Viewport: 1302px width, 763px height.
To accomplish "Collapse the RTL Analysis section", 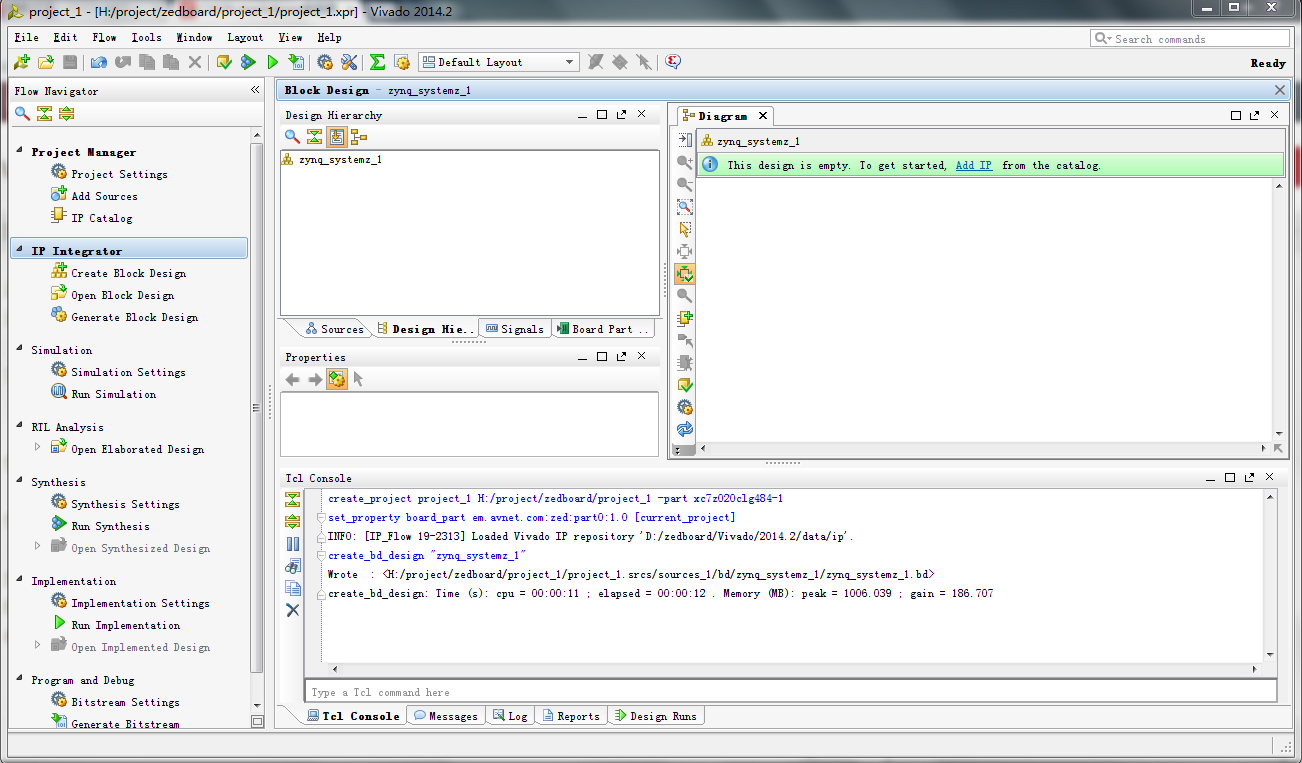I will coord(20,426).
